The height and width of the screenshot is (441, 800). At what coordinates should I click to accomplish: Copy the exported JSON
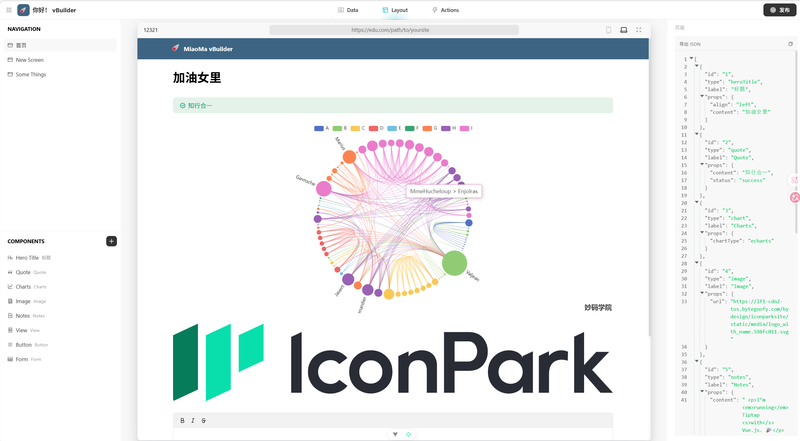(790, 44)
